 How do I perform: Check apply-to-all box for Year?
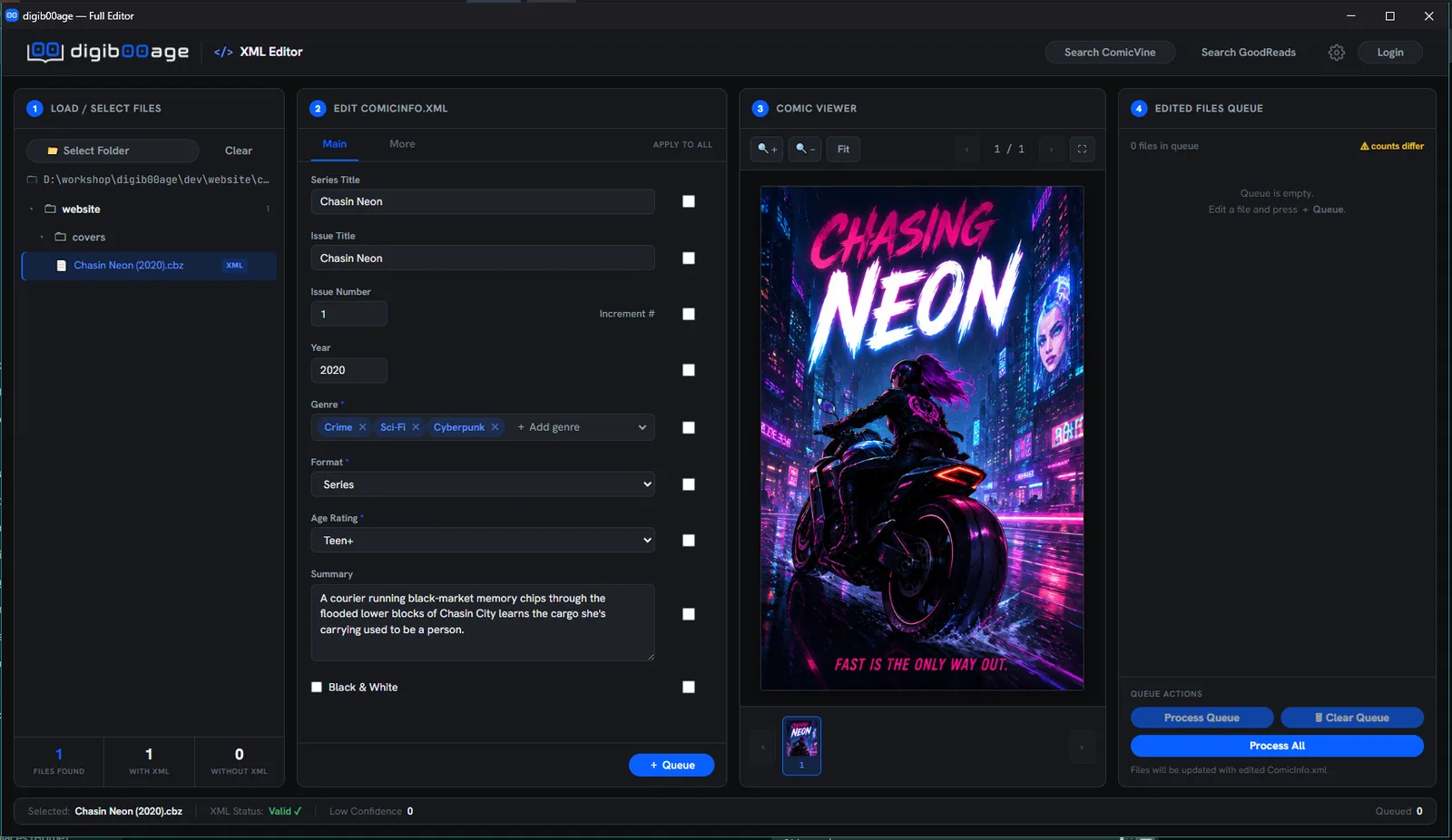pyautogui.click(x=689, y=370)
